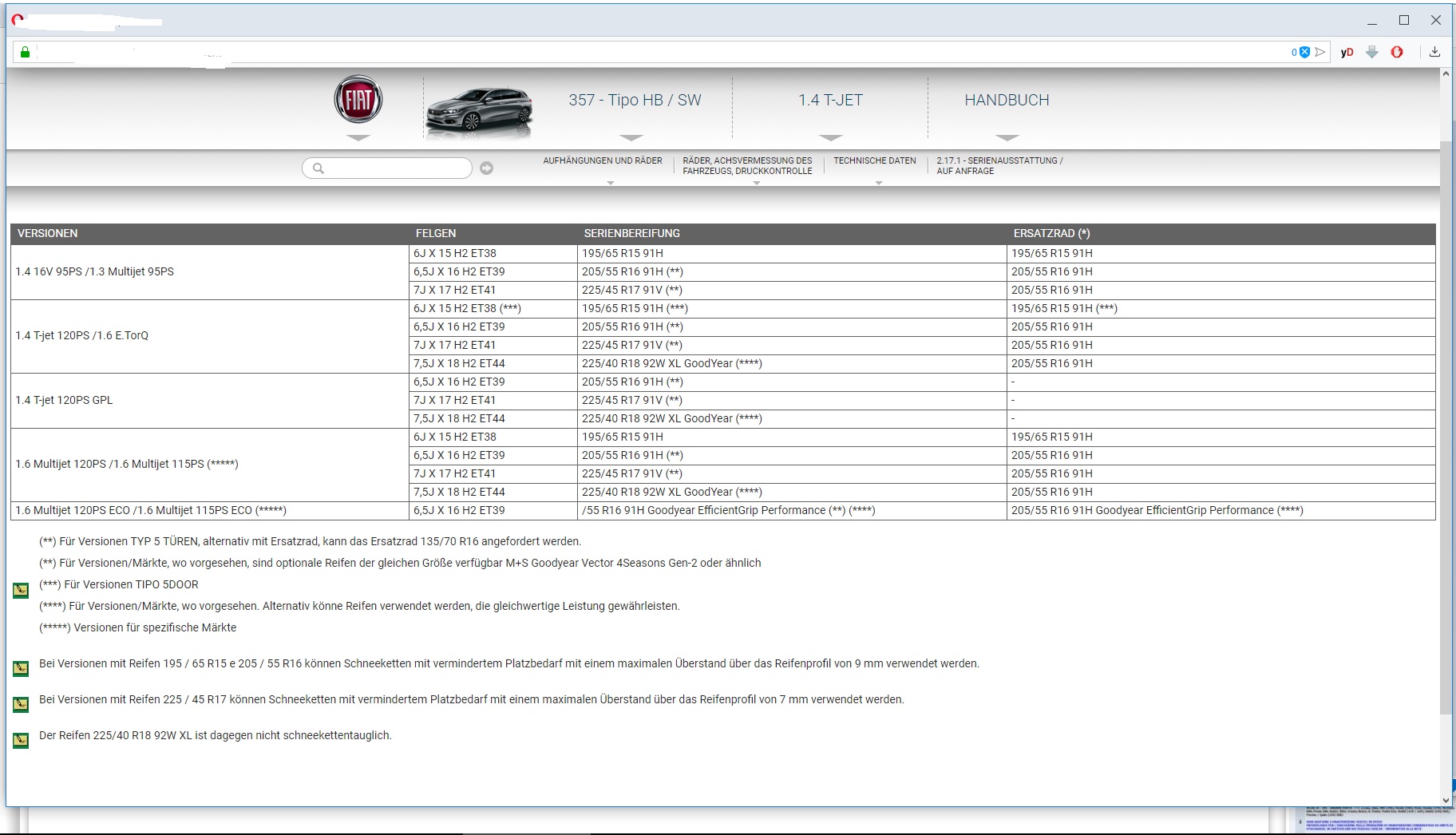Click the scroll-down arrow of the page scrollbar

point(1446,800)
